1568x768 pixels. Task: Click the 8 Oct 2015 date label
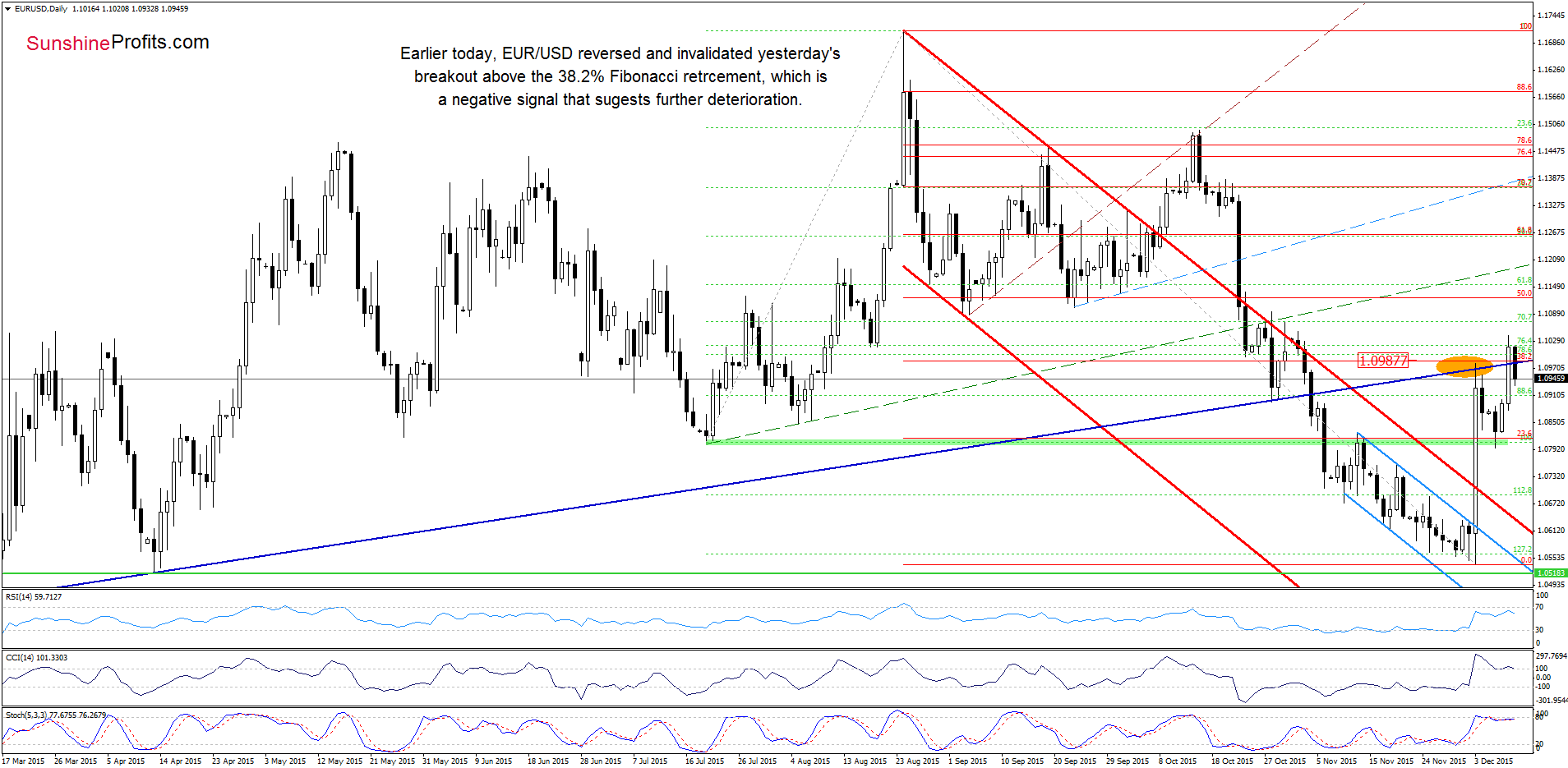pyautogui.click(x=1178, y=761)
